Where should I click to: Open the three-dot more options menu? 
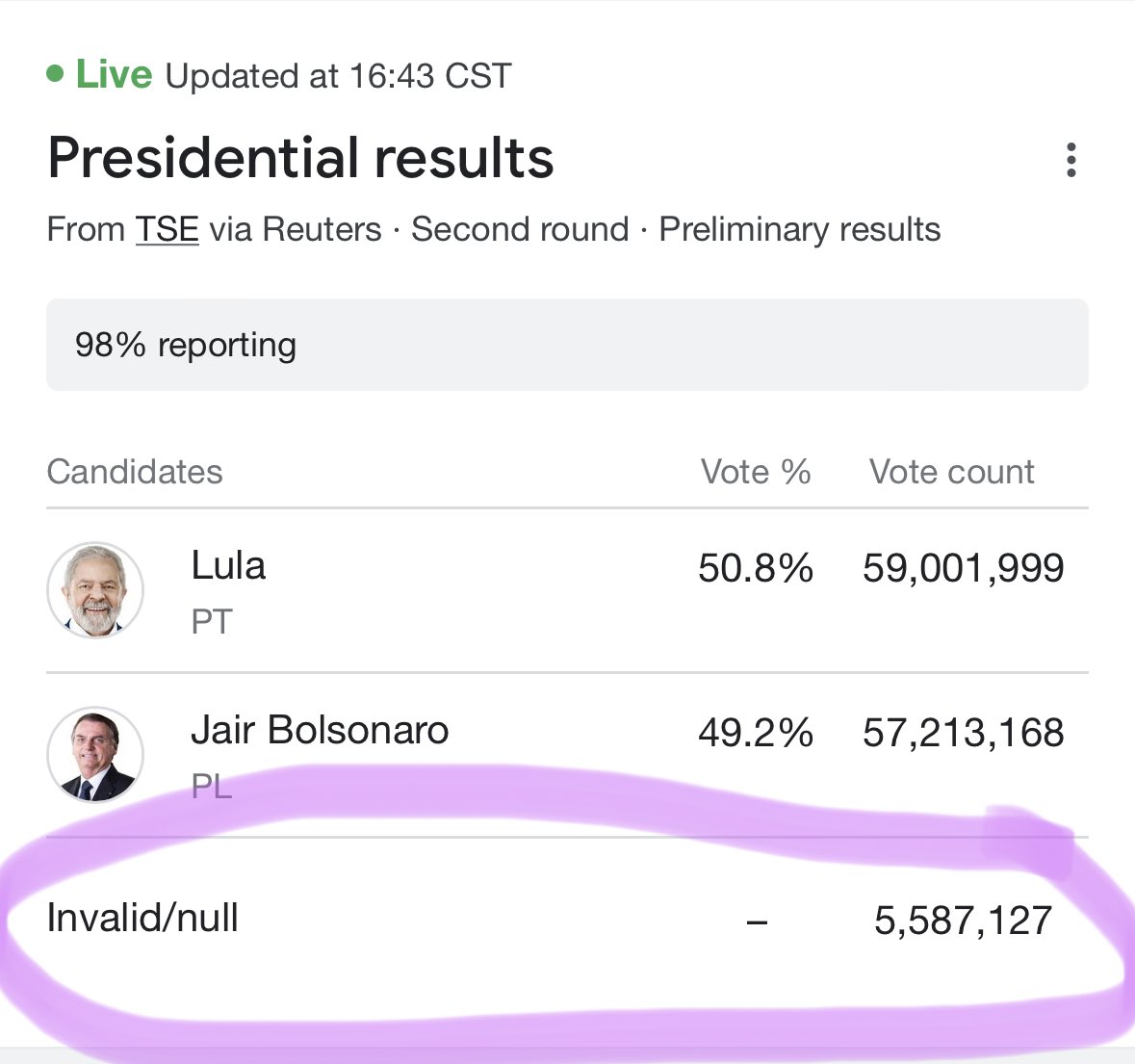click(x=1071, y=159)
